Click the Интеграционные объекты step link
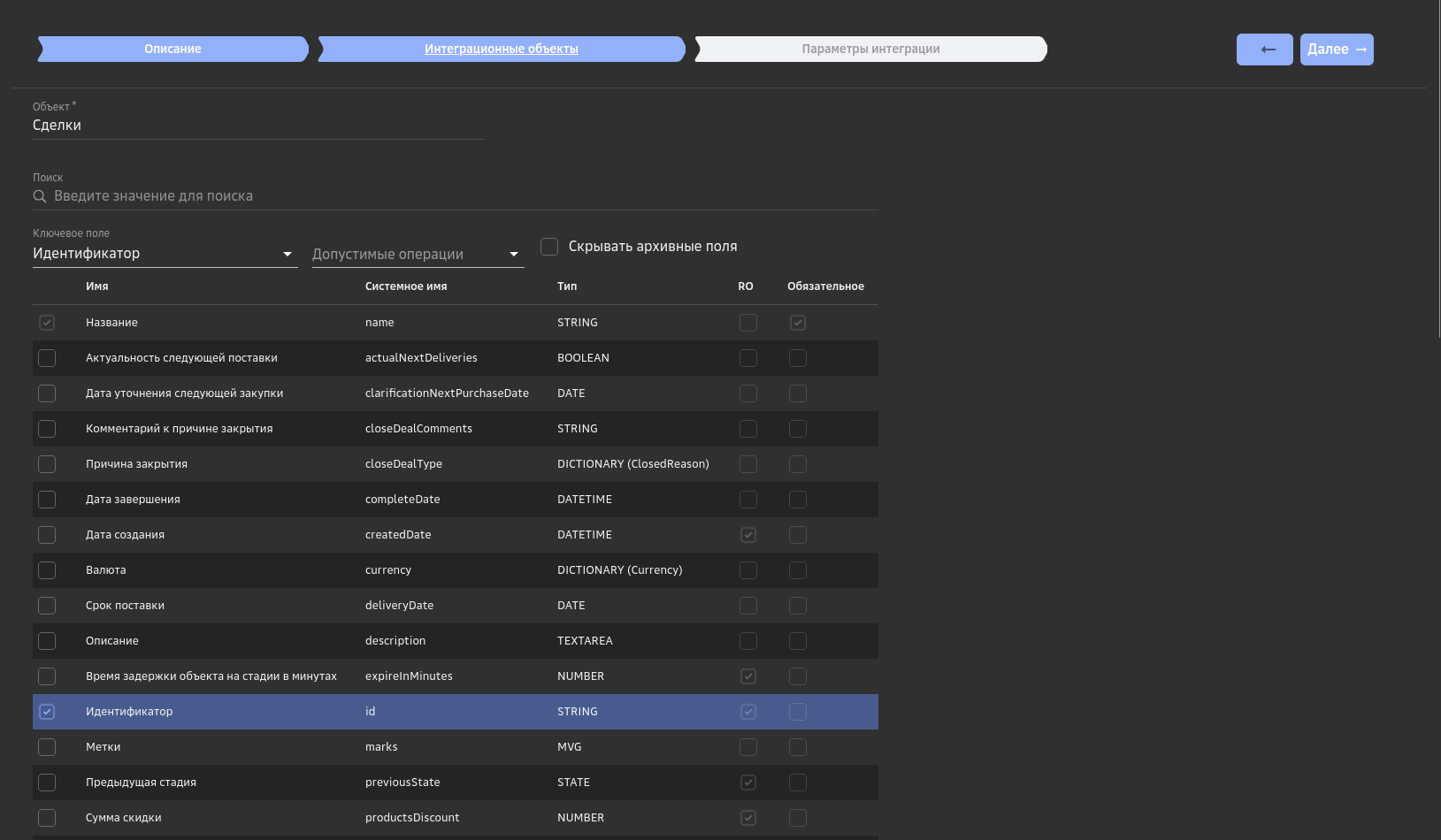1441x840 pixels. (x=501, y=50)
